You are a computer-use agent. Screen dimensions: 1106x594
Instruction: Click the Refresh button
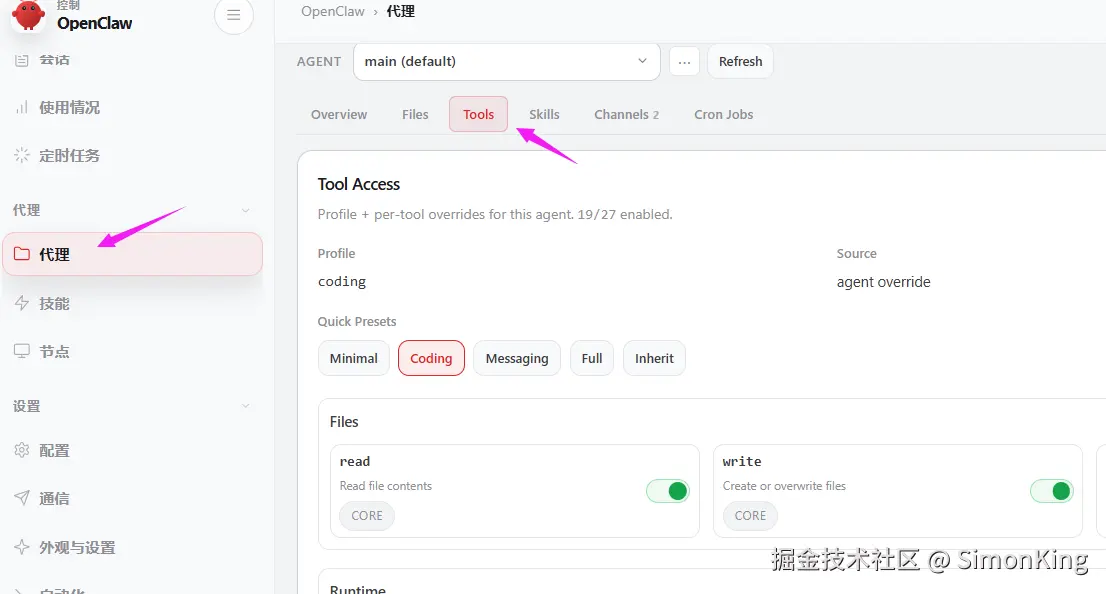pyautogui.click(x=740, y=61)
